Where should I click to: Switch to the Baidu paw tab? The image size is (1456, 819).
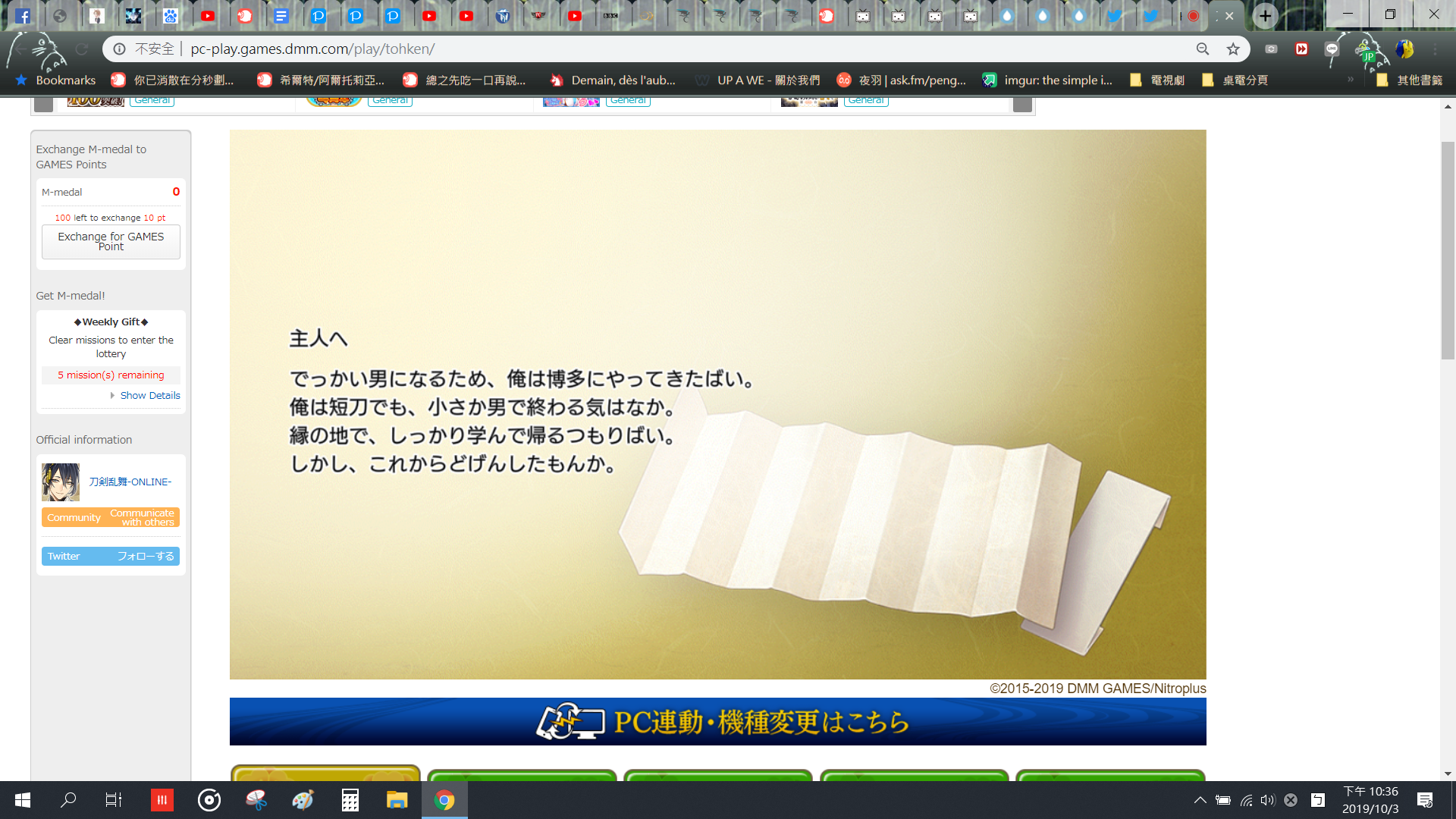point(171,16)
